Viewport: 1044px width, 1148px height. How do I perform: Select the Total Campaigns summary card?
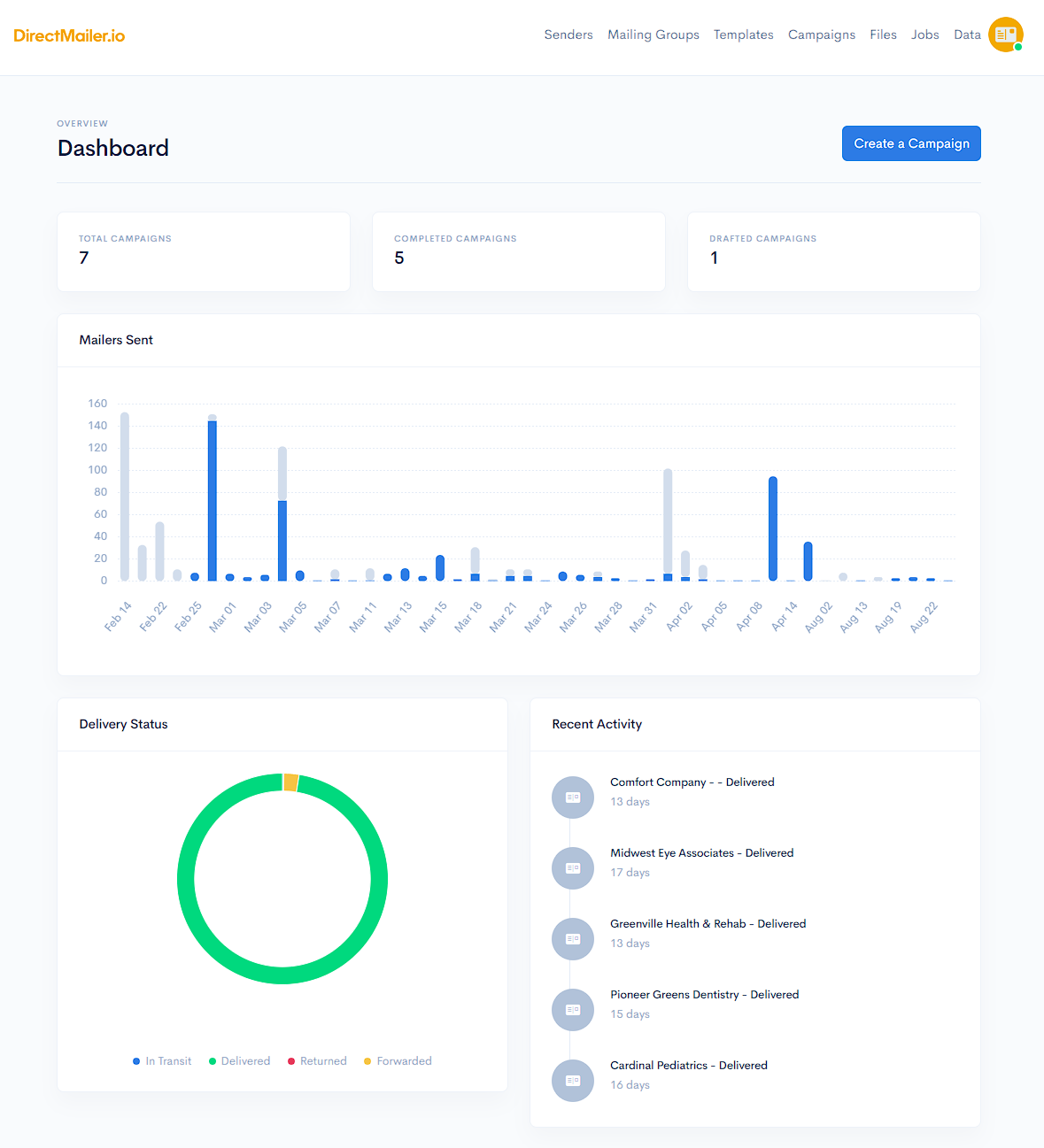click(x=203, y=251)
